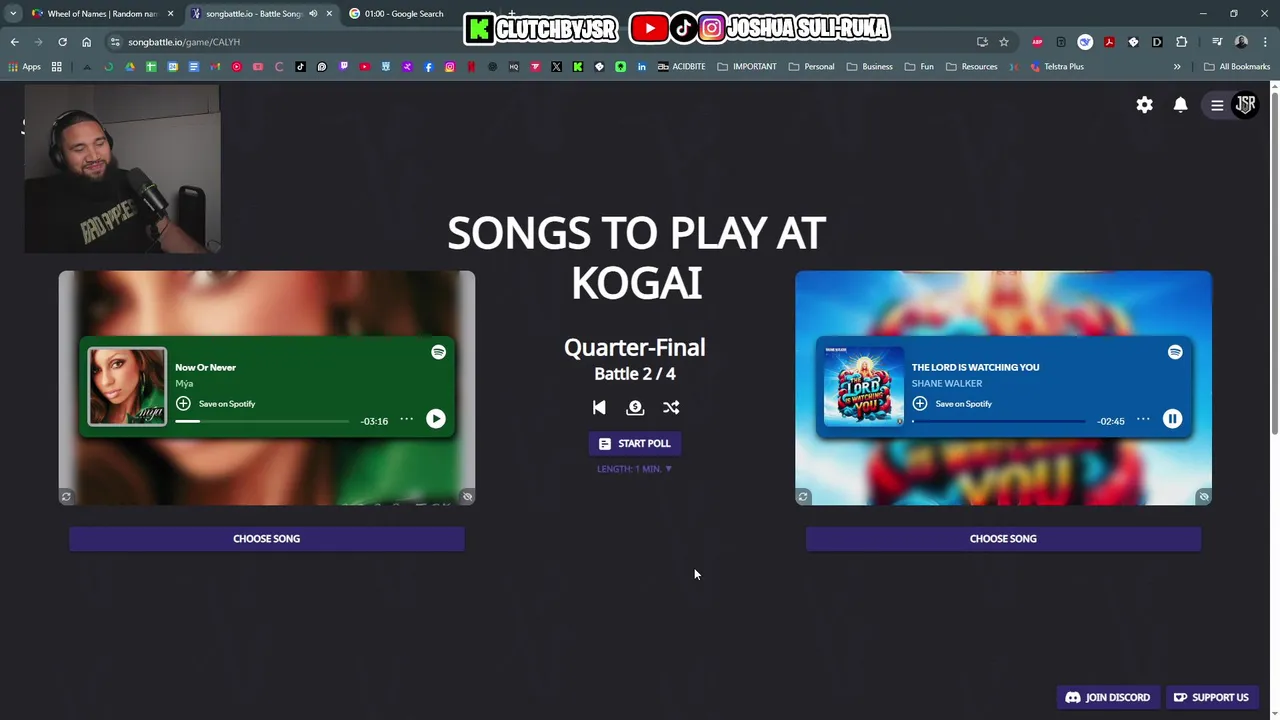Choose the song THE LORD IS WATCHING YOU
Screen dimensions: 1280x720
pos(1003,539)
